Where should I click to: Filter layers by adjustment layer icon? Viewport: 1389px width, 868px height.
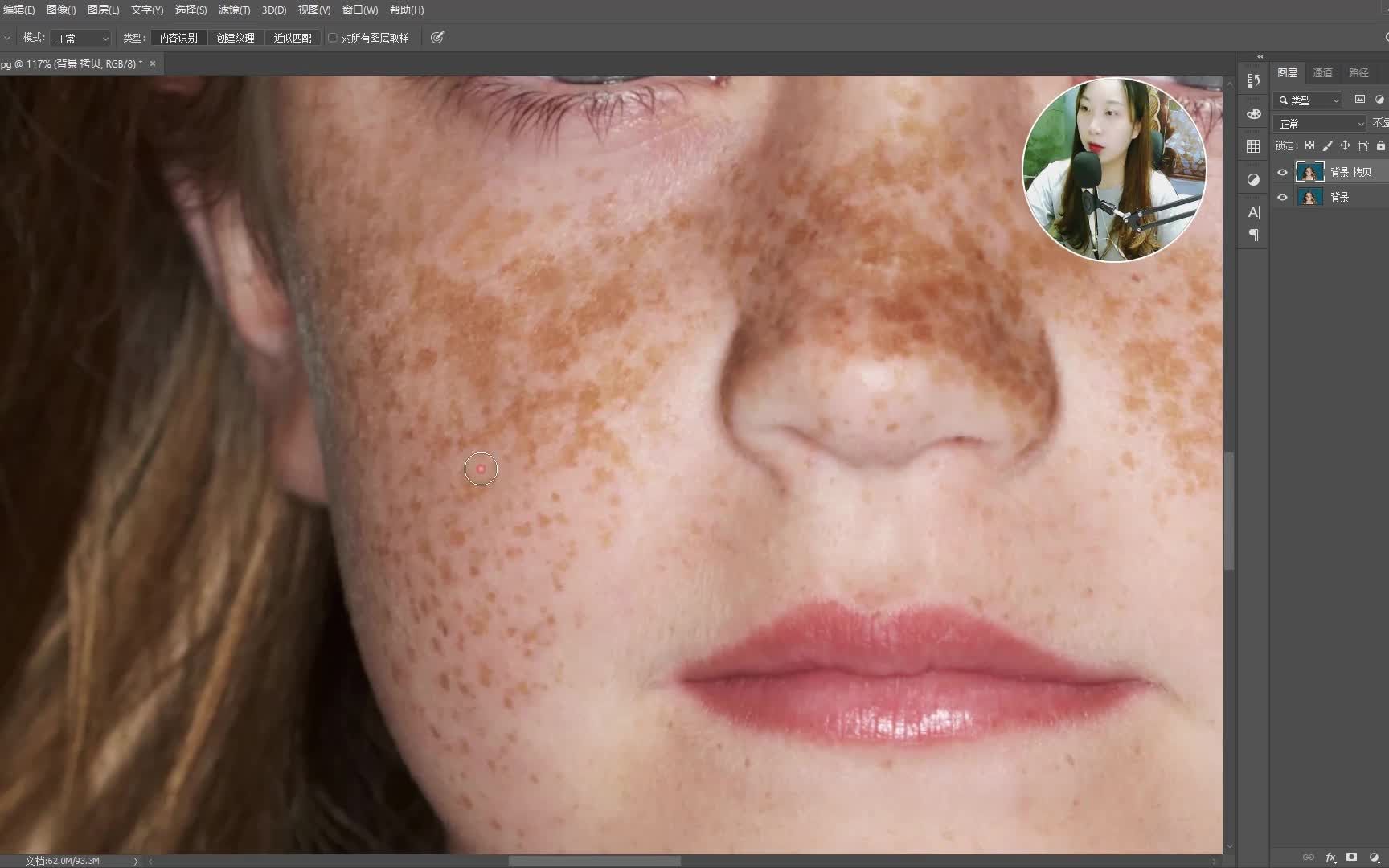coord(1379,100)
